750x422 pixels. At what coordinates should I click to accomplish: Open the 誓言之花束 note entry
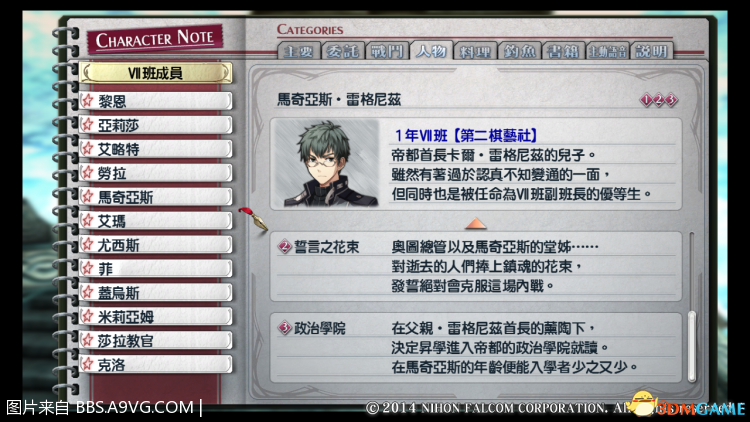pos(476,267)
